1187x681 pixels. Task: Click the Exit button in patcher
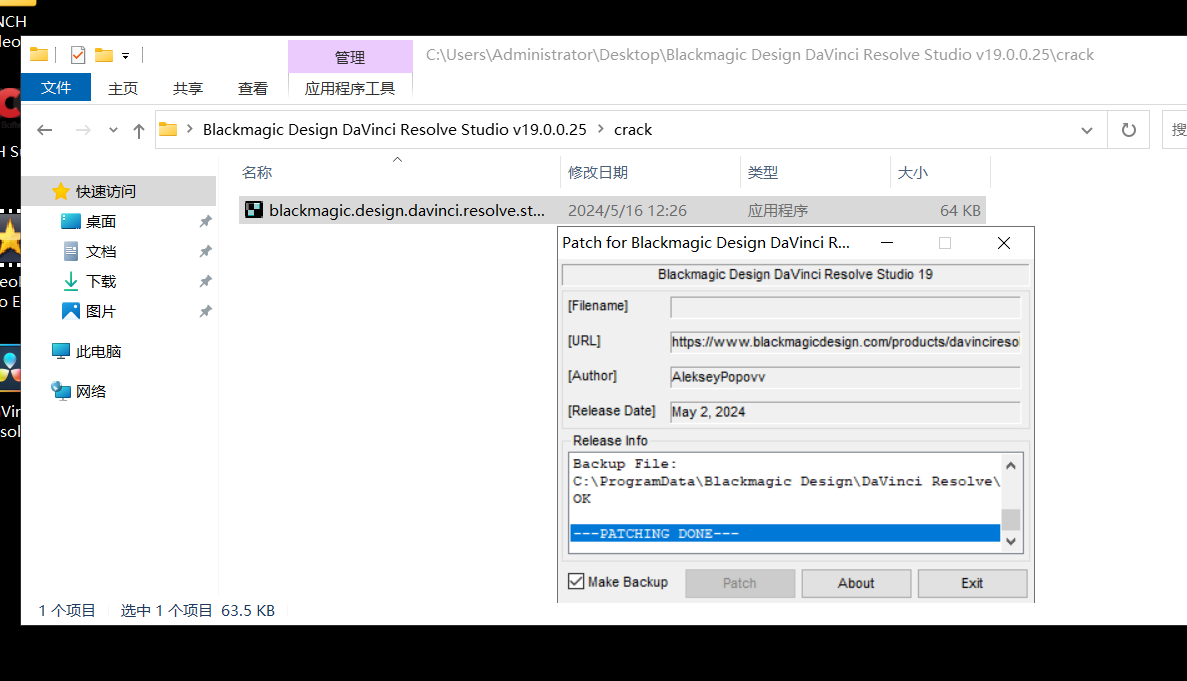(x=972, y=583)
